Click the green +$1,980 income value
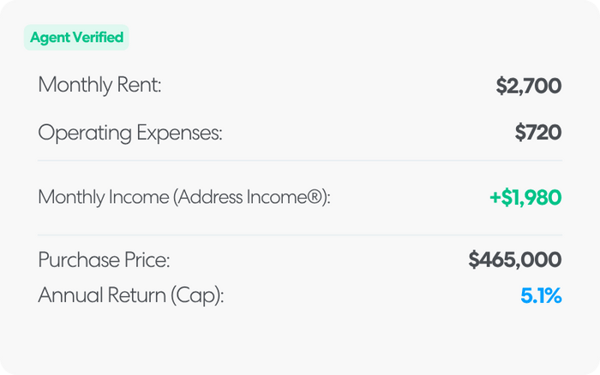Screen dimensions: 600x375 pos(525,197)
